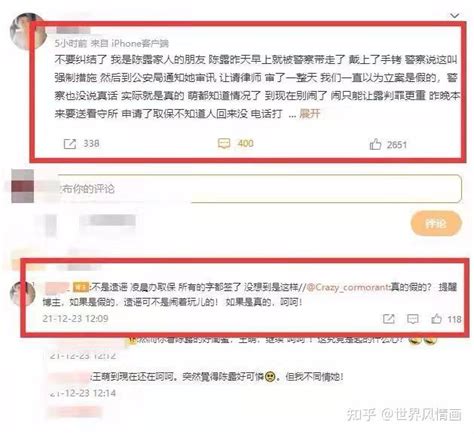The height and width of the screenshot is (434, 474).
Task: Expand full post text via 展开 link
Action: (310, 114)
